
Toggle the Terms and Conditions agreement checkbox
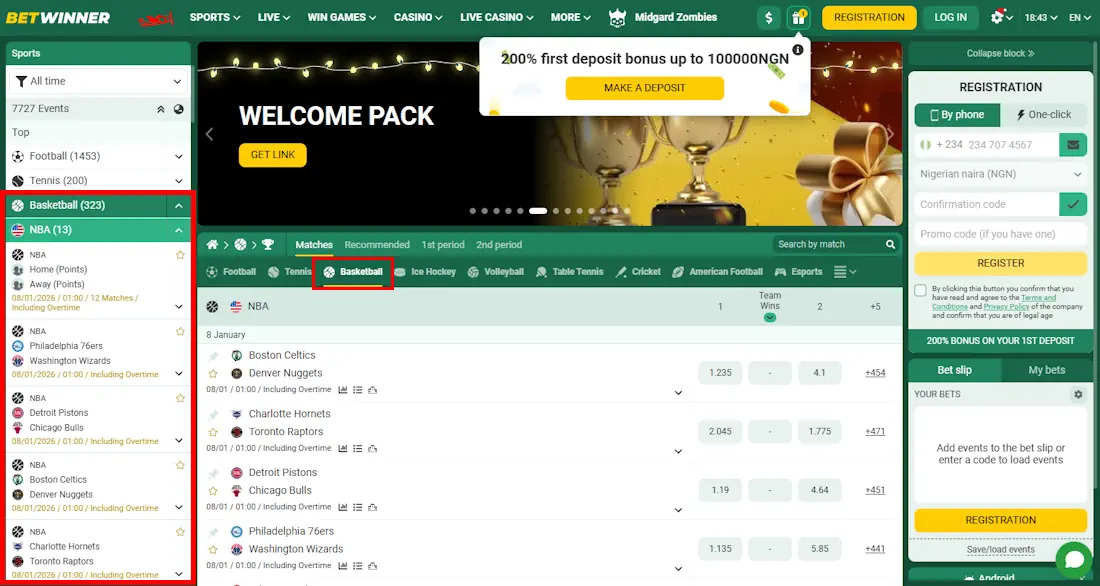(919, 291)
